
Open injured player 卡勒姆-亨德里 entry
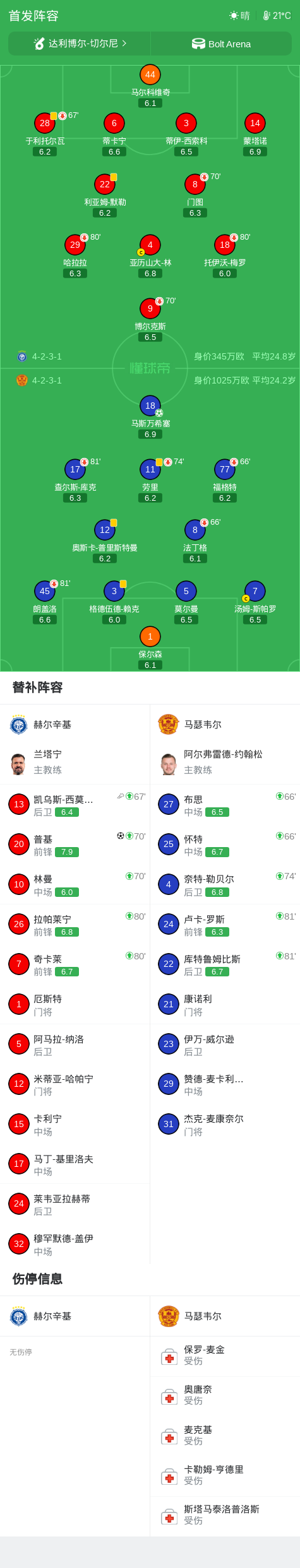(x=225, y=1476)
